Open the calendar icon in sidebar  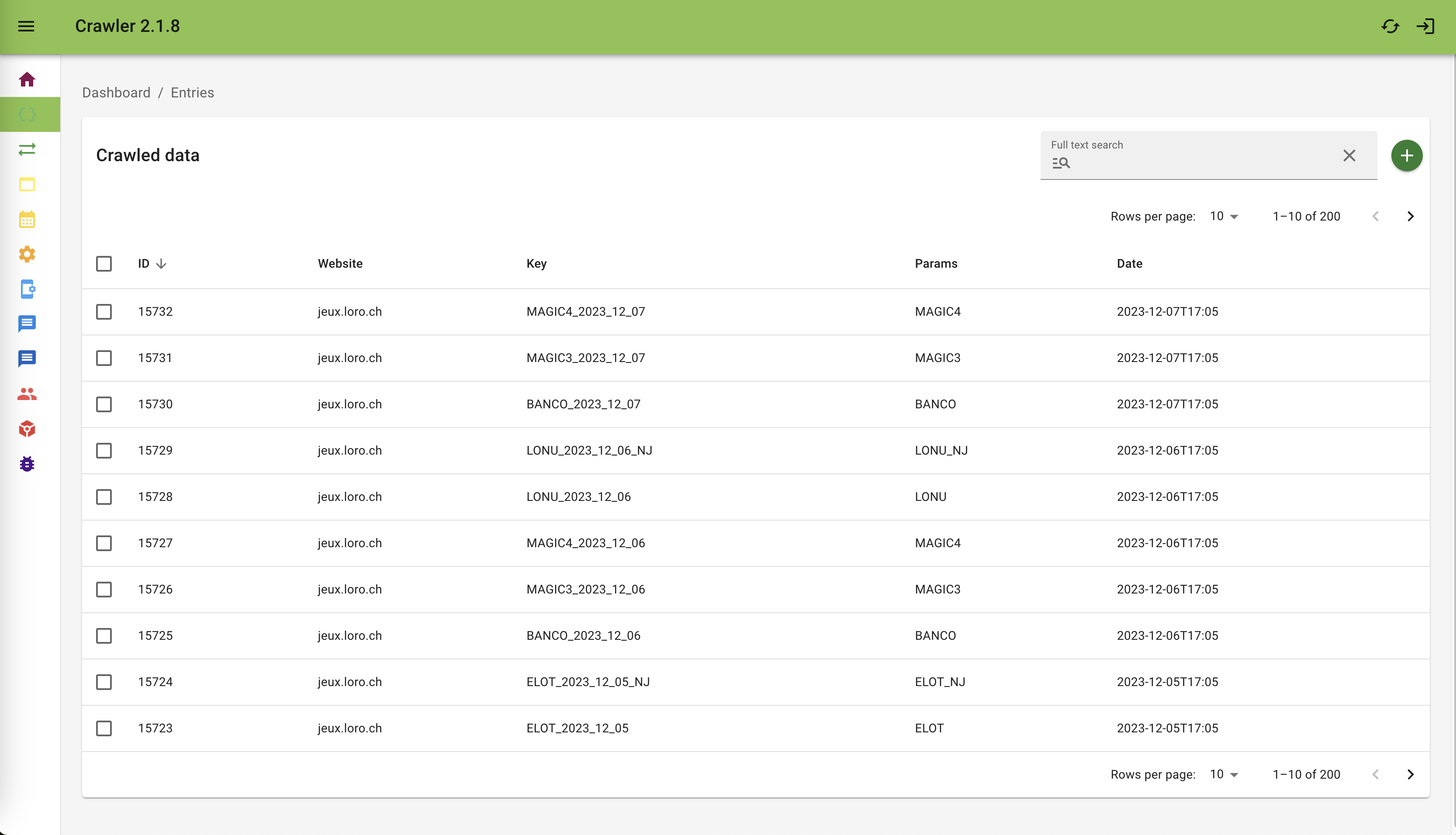[x=27, y=219]
